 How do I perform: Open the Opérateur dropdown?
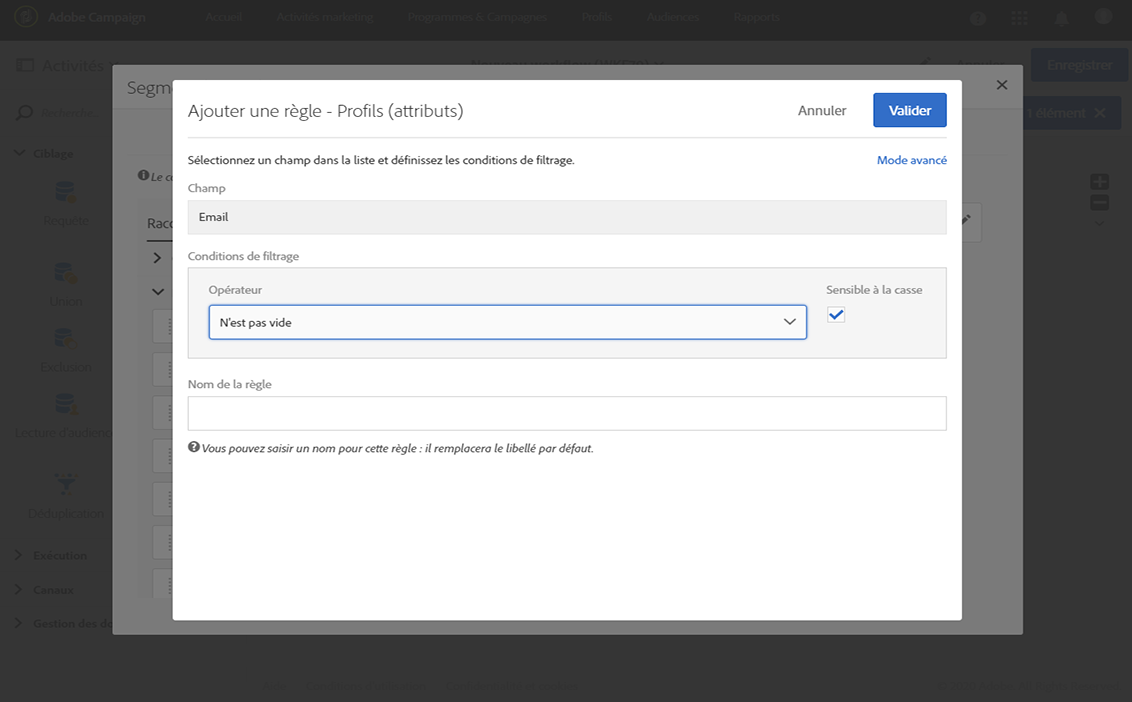pyautogui.click(x=507, y=322)
